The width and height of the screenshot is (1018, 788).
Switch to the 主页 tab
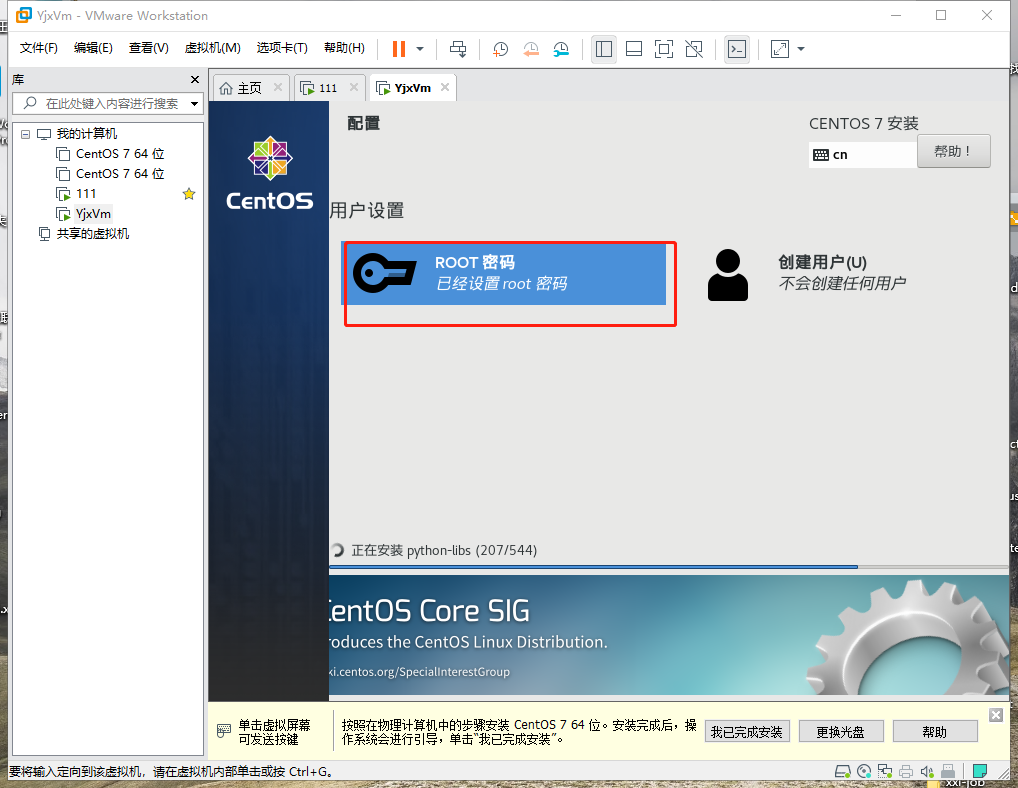[249, 88]
